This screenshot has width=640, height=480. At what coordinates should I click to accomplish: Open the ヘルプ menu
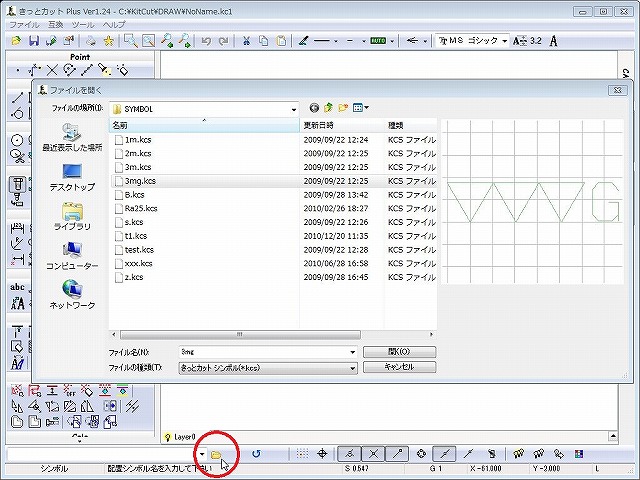click(x=114, y=25)
